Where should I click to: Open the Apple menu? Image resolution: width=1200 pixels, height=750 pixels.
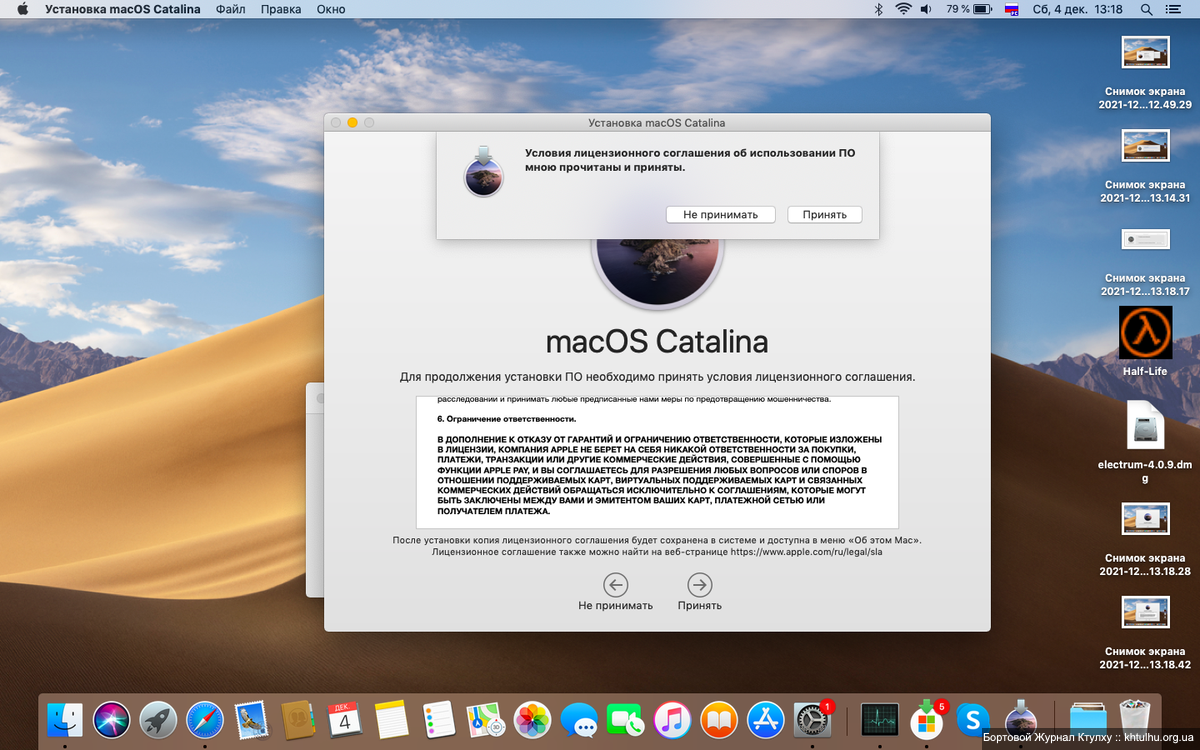coord(22,9)
